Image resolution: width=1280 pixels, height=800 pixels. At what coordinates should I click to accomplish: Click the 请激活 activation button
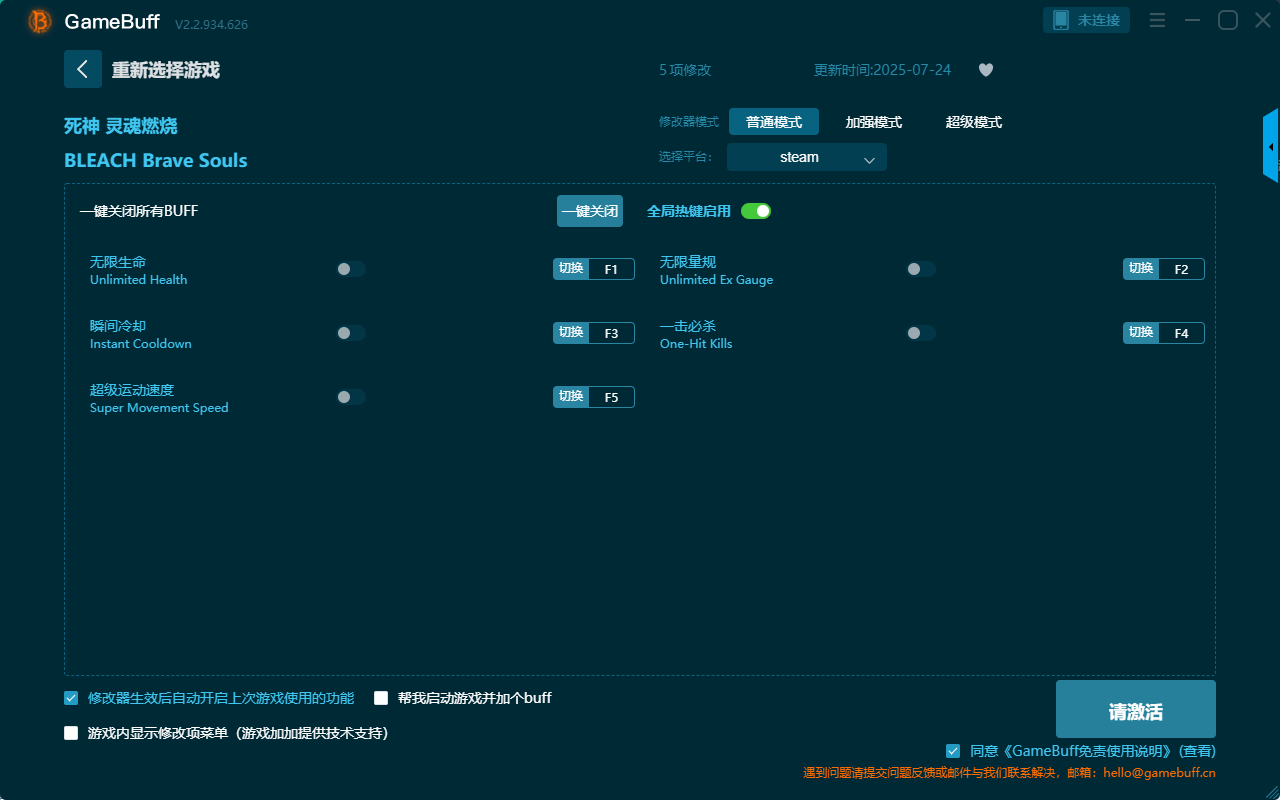point(1135,709)
